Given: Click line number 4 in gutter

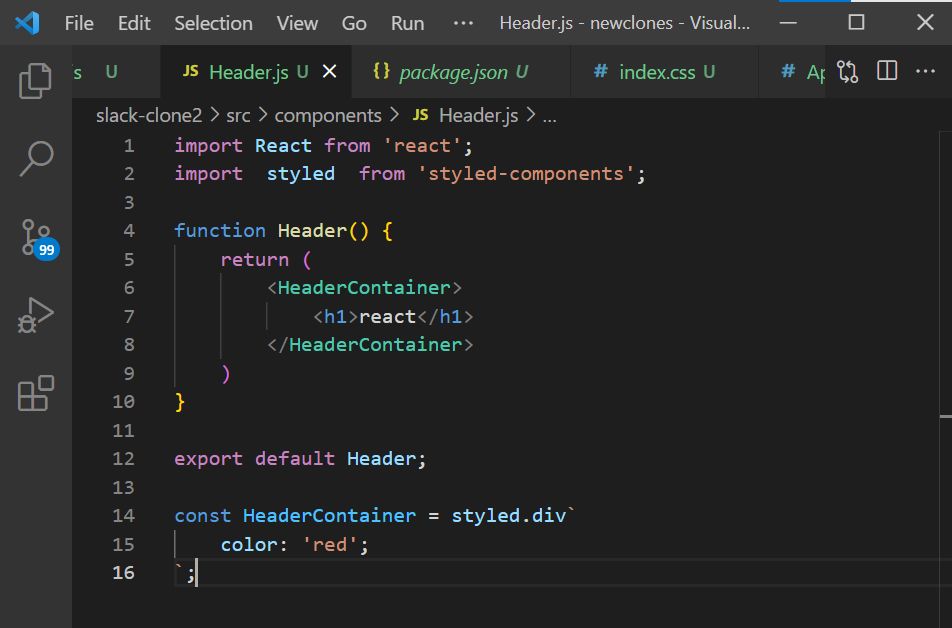Looking at the screenshot, I should pyautogui.click(x=129, y=231).
